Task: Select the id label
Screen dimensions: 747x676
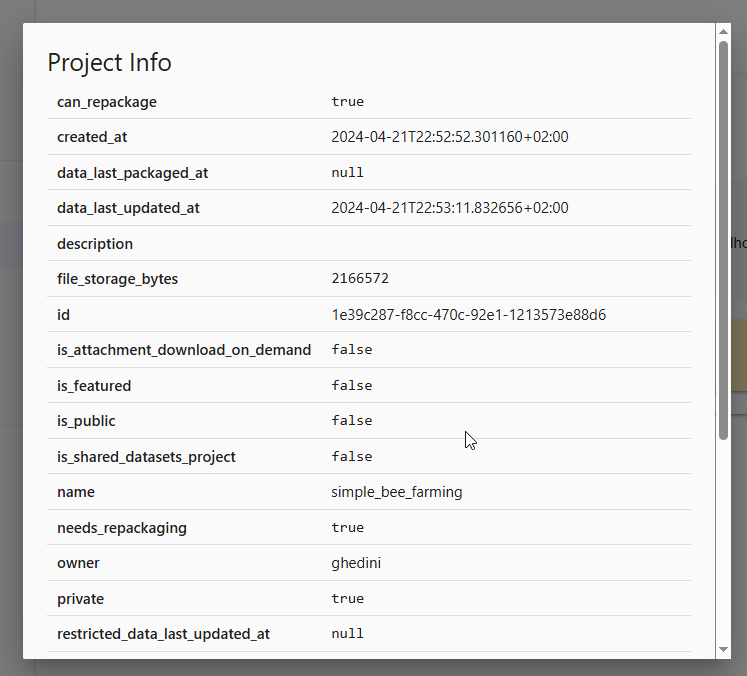Action: tap(63, 315)
